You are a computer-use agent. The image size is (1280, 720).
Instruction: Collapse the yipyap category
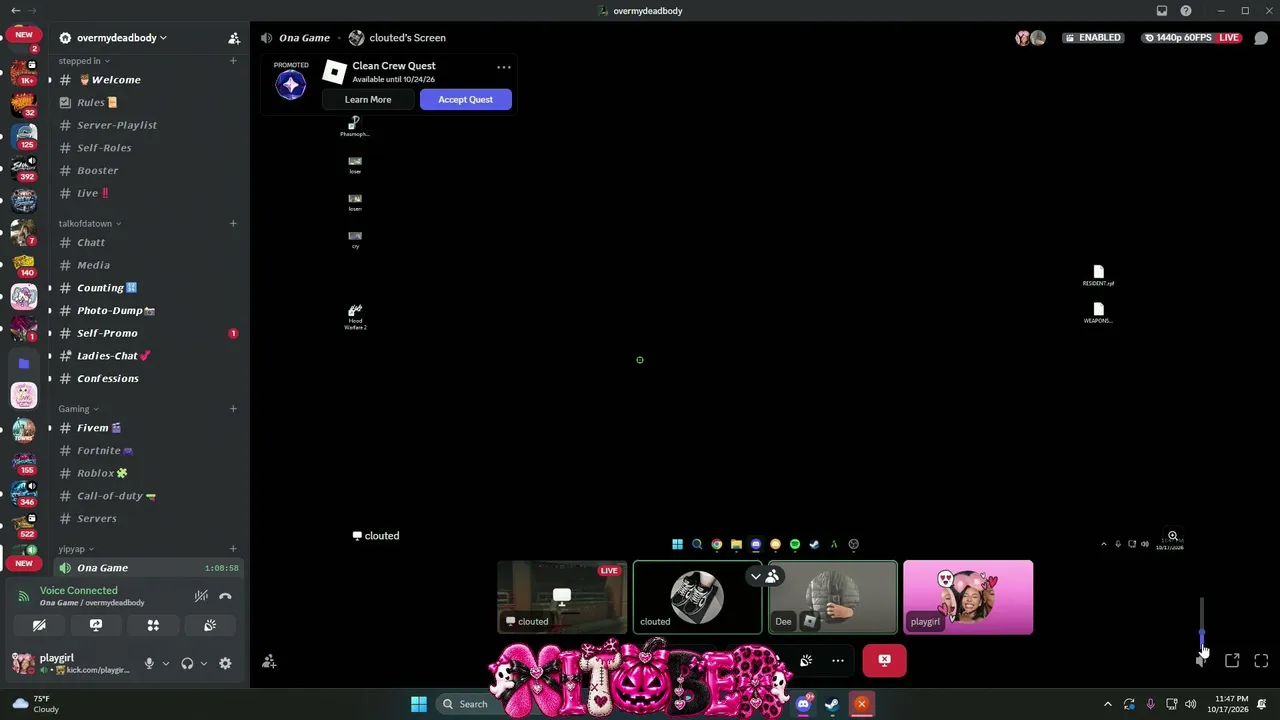point(76,549)
